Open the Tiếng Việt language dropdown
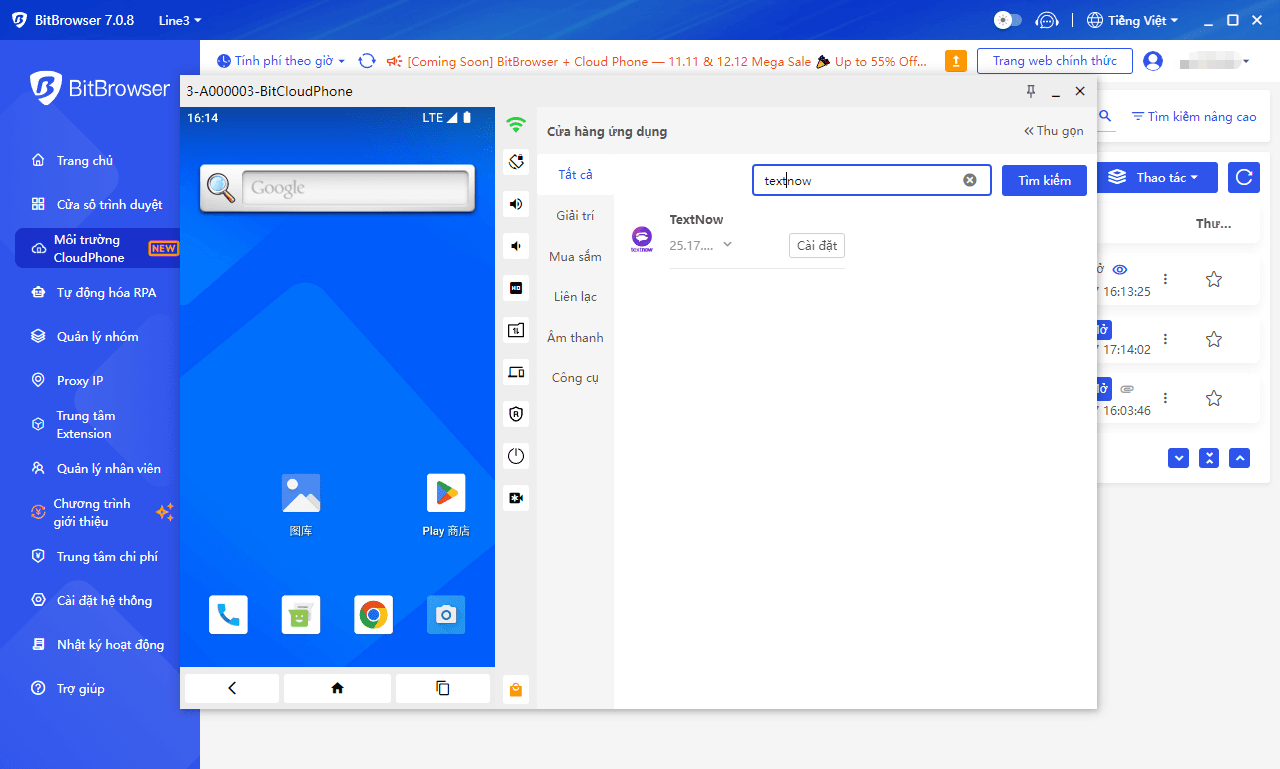This screenshot has height=769, width=1280. tap(1133, 20)
